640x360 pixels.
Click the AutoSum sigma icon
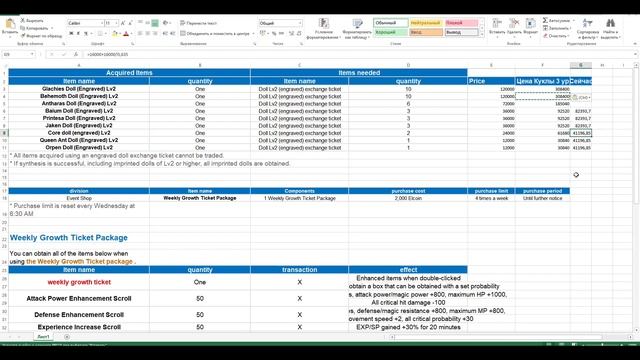(x=545, y=20)
